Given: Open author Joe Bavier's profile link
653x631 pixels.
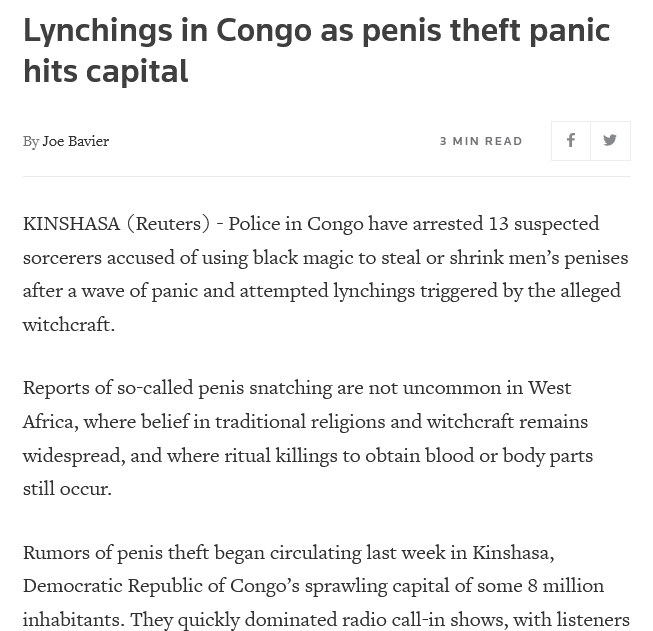Looking at the screenshot, I should point(75,141).
